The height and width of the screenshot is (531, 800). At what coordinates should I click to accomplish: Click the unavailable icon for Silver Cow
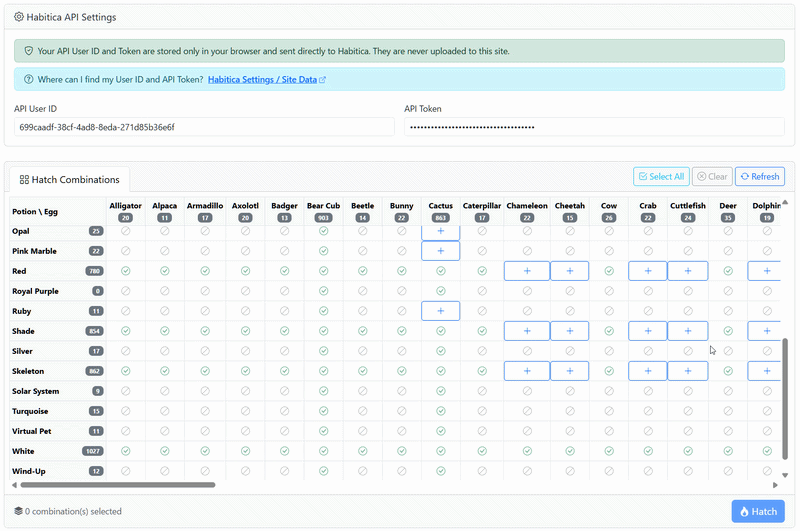[609, 351]
